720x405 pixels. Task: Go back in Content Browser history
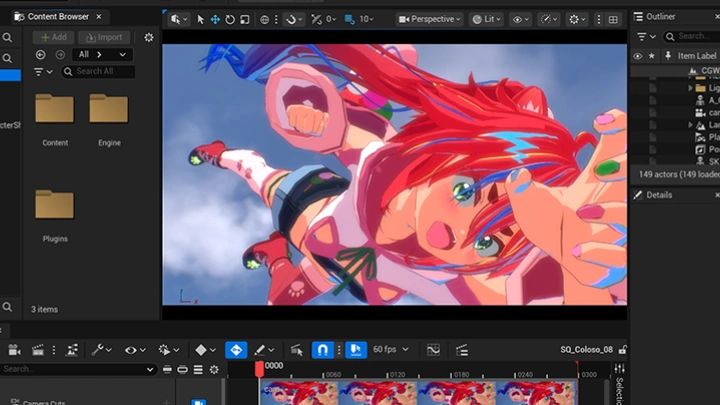(40, 55)
